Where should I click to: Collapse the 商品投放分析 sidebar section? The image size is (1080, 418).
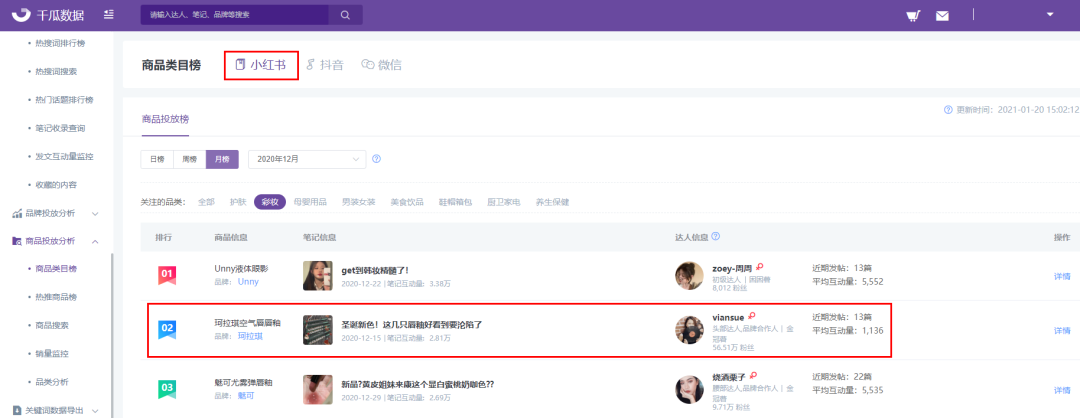tap(55, 241)
